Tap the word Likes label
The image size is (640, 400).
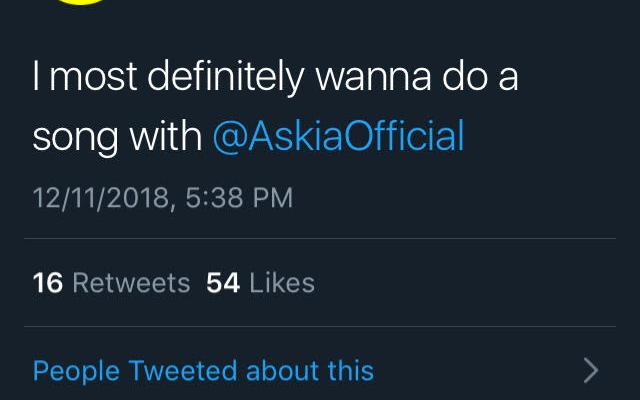281,283
